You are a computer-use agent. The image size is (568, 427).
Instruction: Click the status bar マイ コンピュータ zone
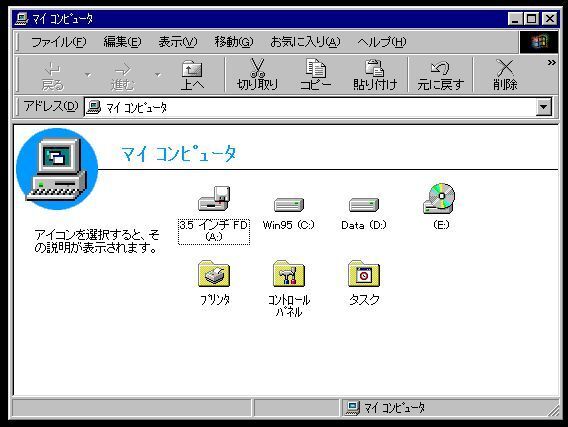448,408
